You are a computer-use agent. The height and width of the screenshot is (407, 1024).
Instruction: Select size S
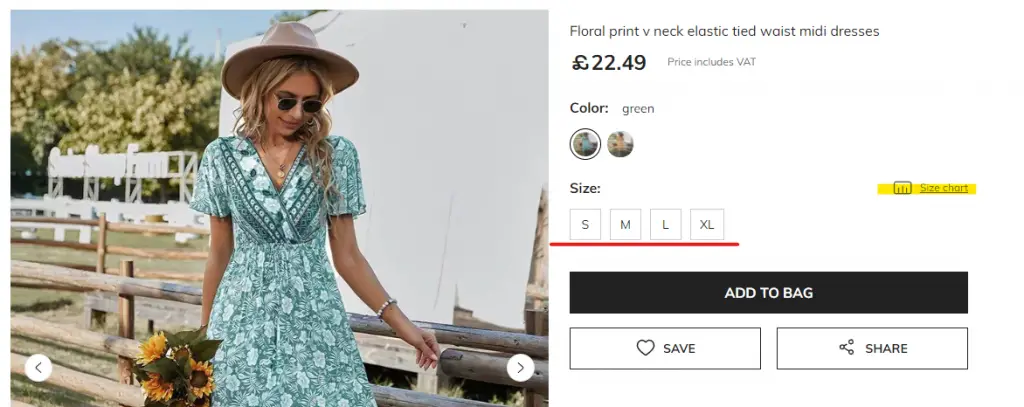point(585,225)
